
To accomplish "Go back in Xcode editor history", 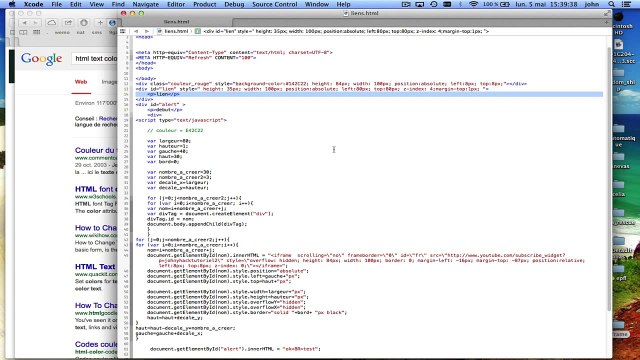I will point(136,31).
